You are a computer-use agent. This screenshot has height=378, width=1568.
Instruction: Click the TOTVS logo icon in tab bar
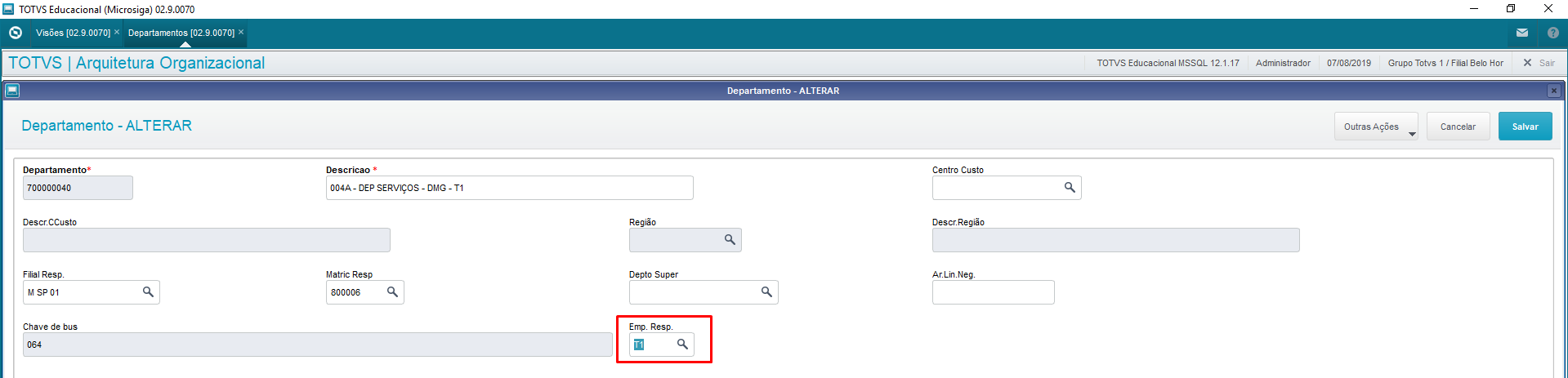tap(16, 33)
